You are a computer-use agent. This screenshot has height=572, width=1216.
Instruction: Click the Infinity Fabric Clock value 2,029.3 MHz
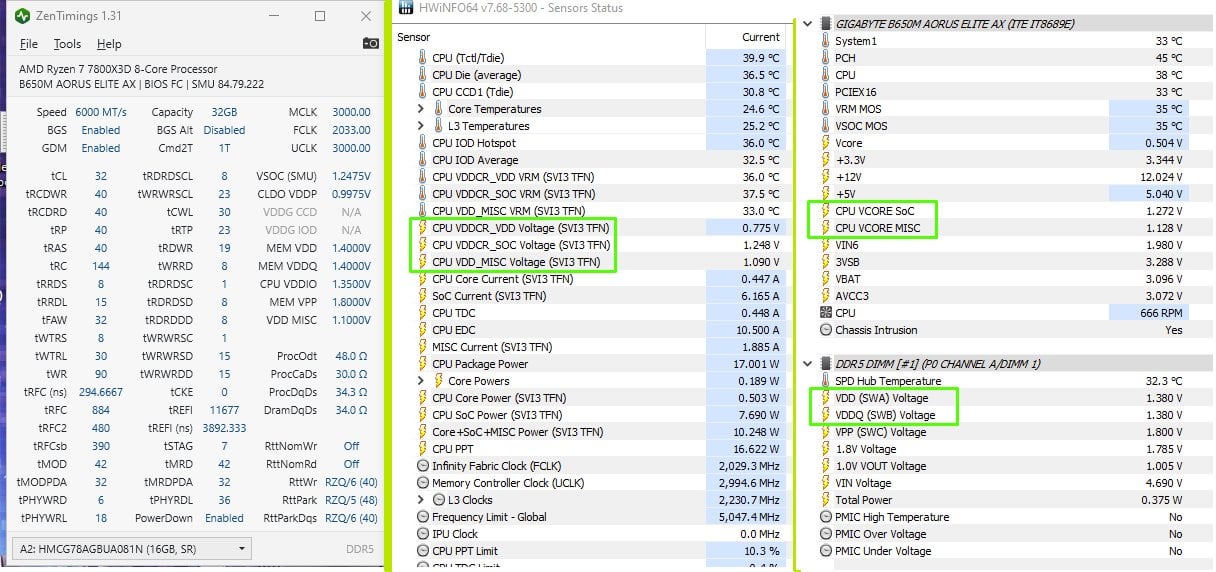(x=749, y=466)
